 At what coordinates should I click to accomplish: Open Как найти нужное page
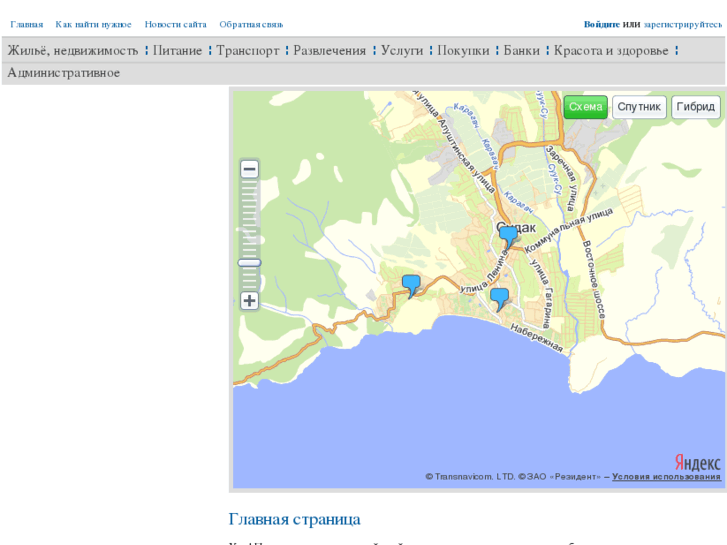93,25
